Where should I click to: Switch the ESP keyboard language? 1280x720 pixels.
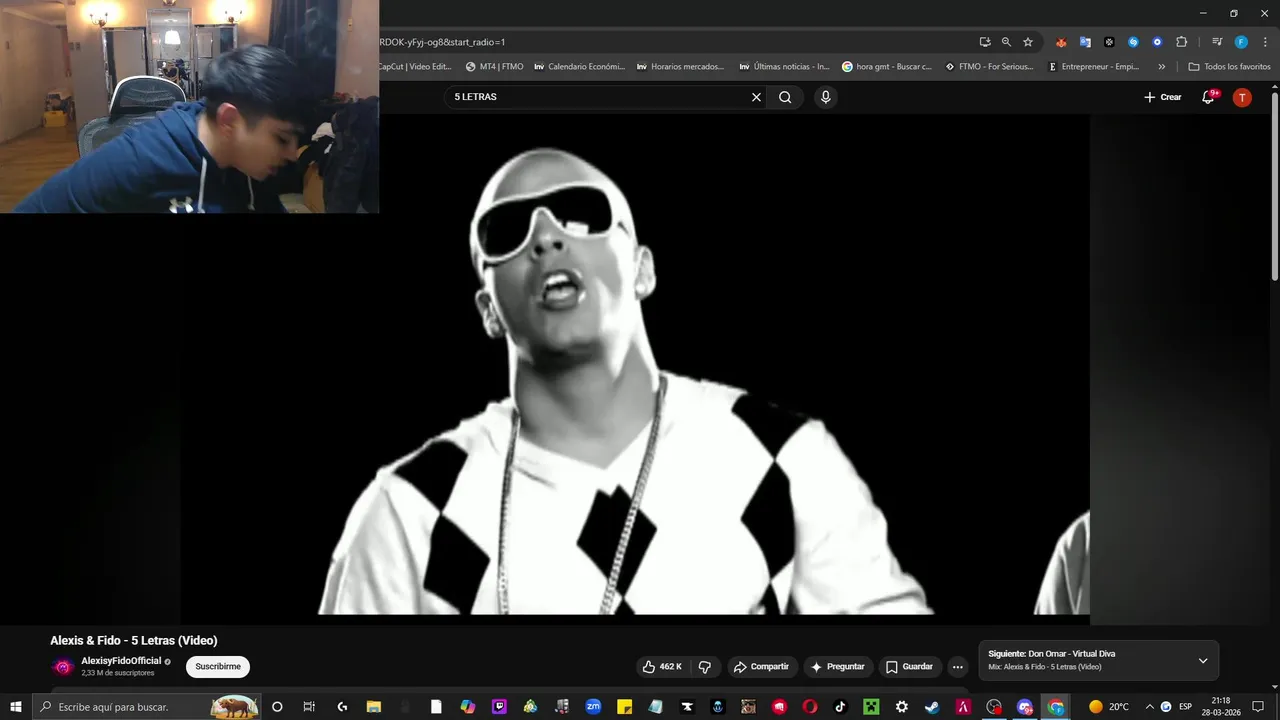[x=1186, y=707]
